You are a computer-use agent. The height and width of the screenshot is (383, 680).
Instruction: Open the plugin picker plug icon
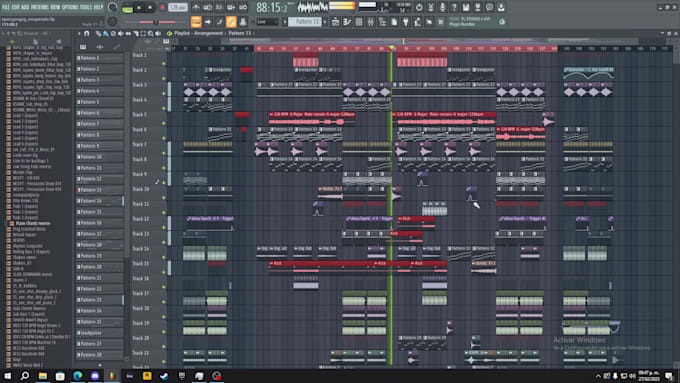coord(405,22)
